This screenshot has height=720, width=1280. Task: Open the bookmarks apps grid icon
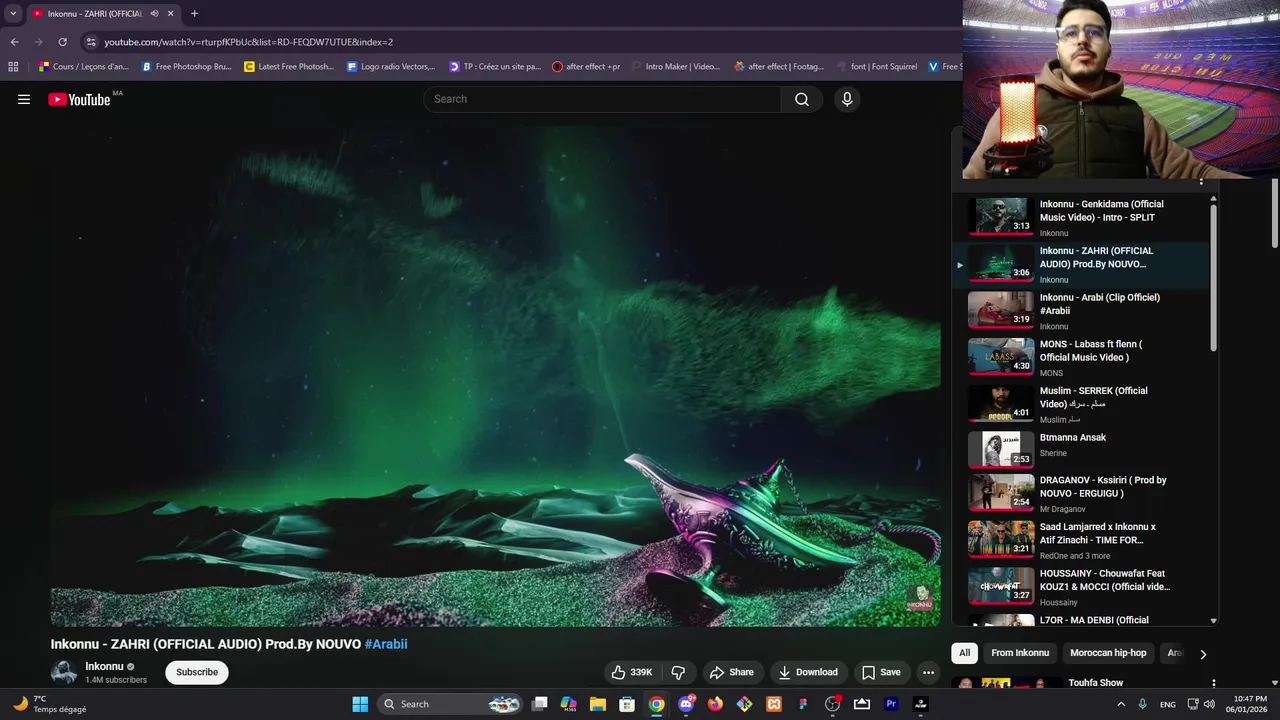pyautogui.click(x=13, y=67)
